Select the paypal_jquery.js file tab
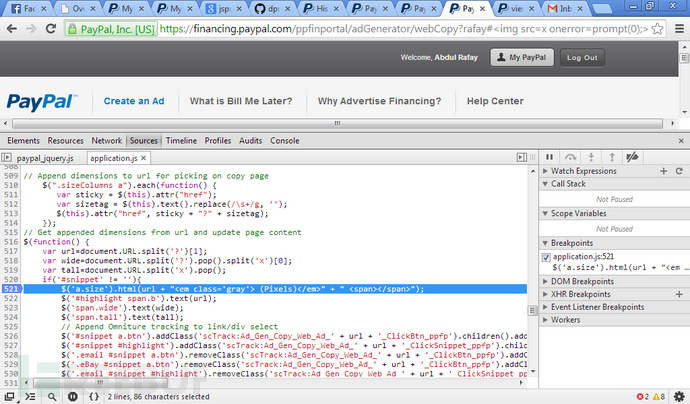The image size is (690, 404). (x=45, y=158)
